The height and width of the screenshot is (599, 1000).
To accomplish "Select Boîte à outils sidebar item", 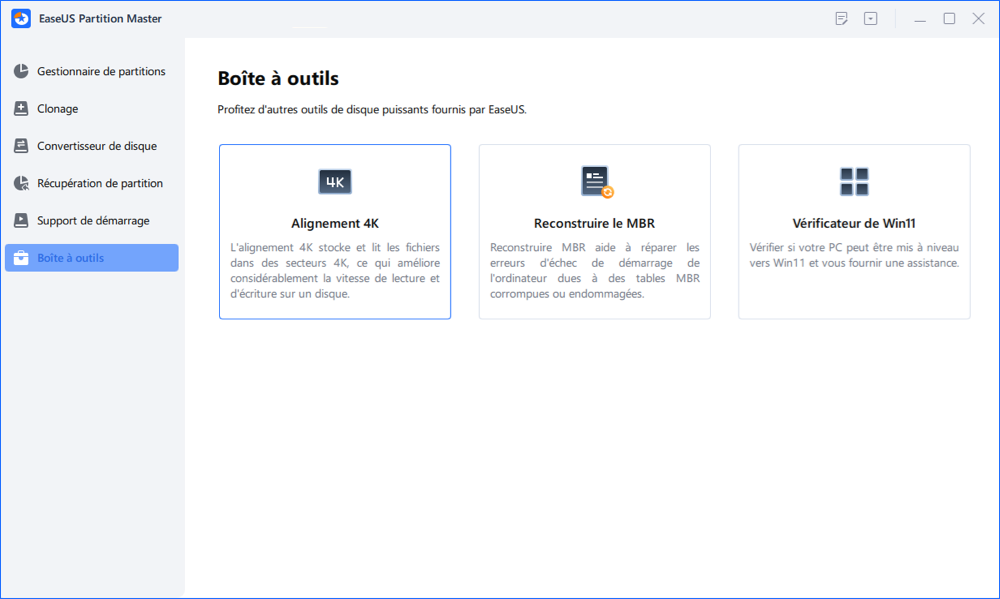I will [x=92, y=258].
